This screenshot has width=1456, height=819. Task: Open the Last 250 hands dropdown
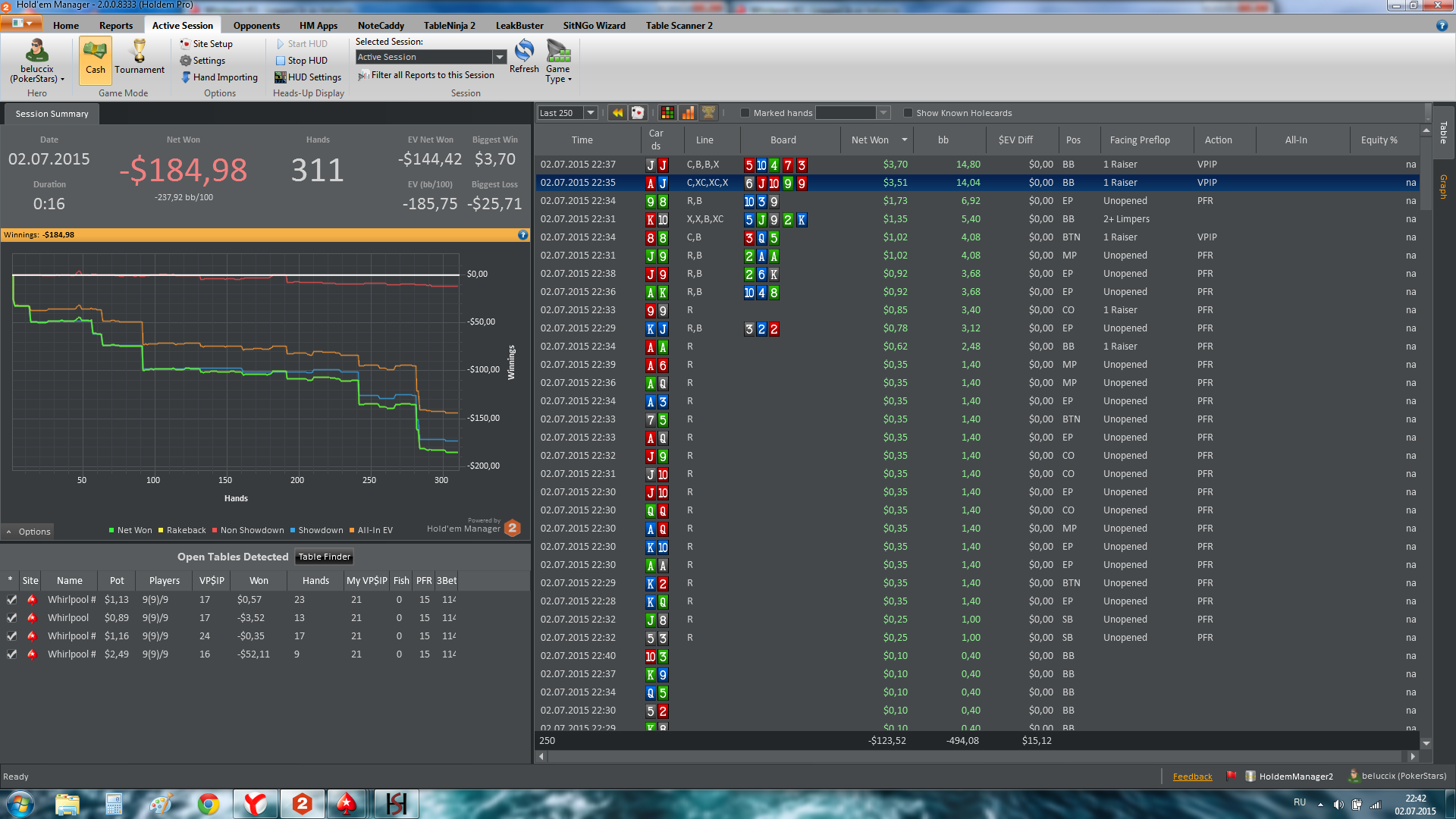(591, 113)
